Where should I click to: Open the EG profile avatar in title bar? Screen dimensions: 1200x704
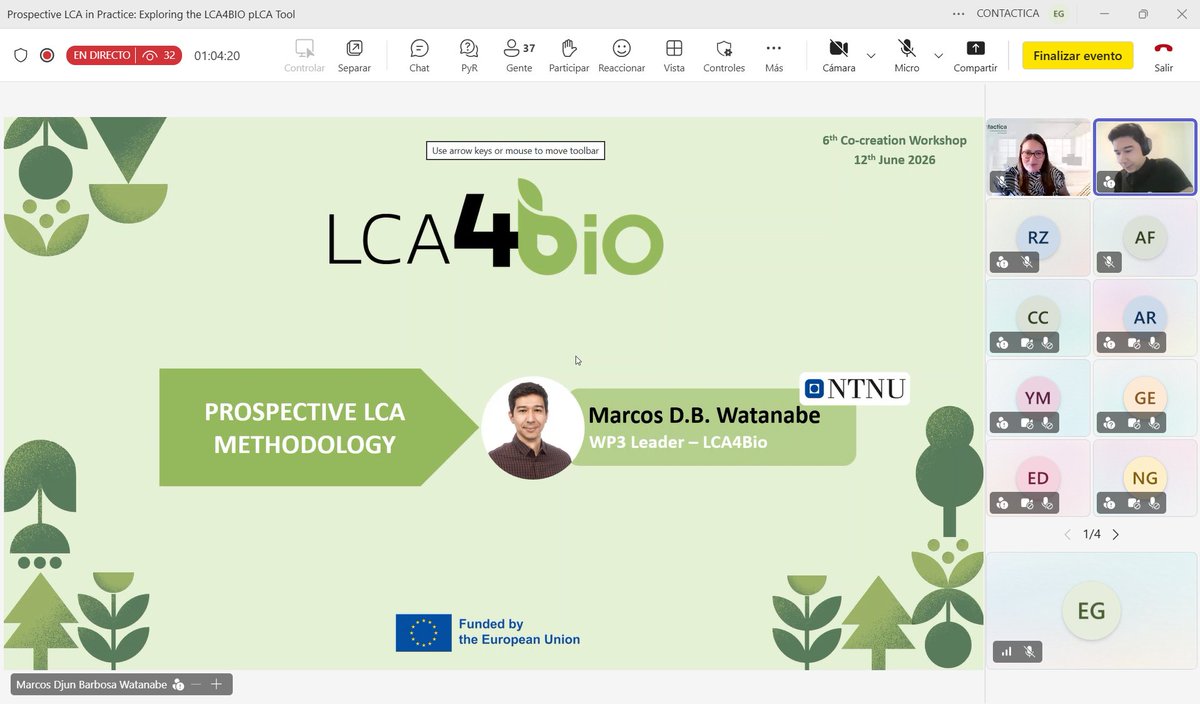(1058, 14)
